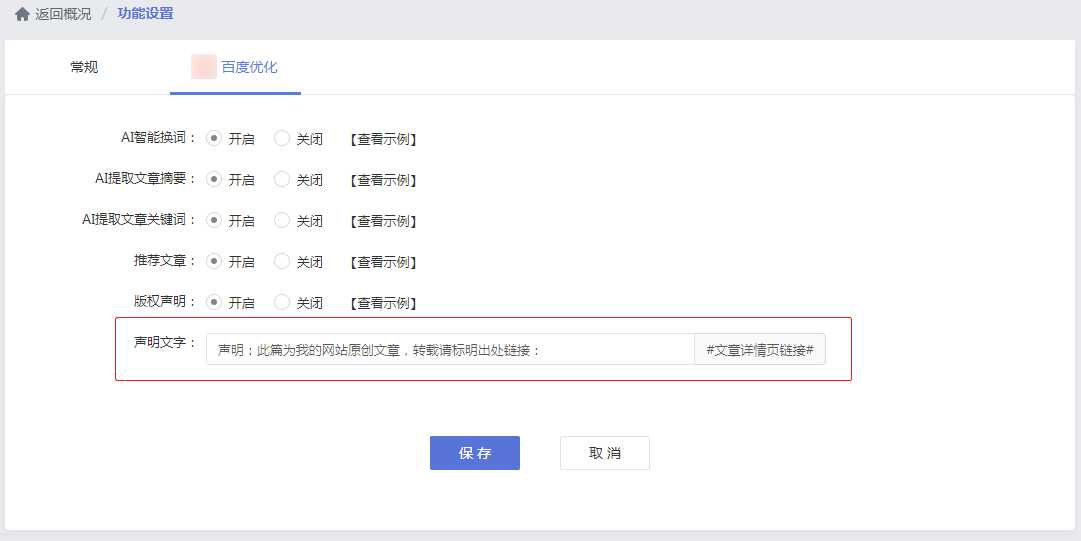The height and width of the screenshot is (541, 1081).
Task: Click the 推荐文章 label
Action: 165,261
